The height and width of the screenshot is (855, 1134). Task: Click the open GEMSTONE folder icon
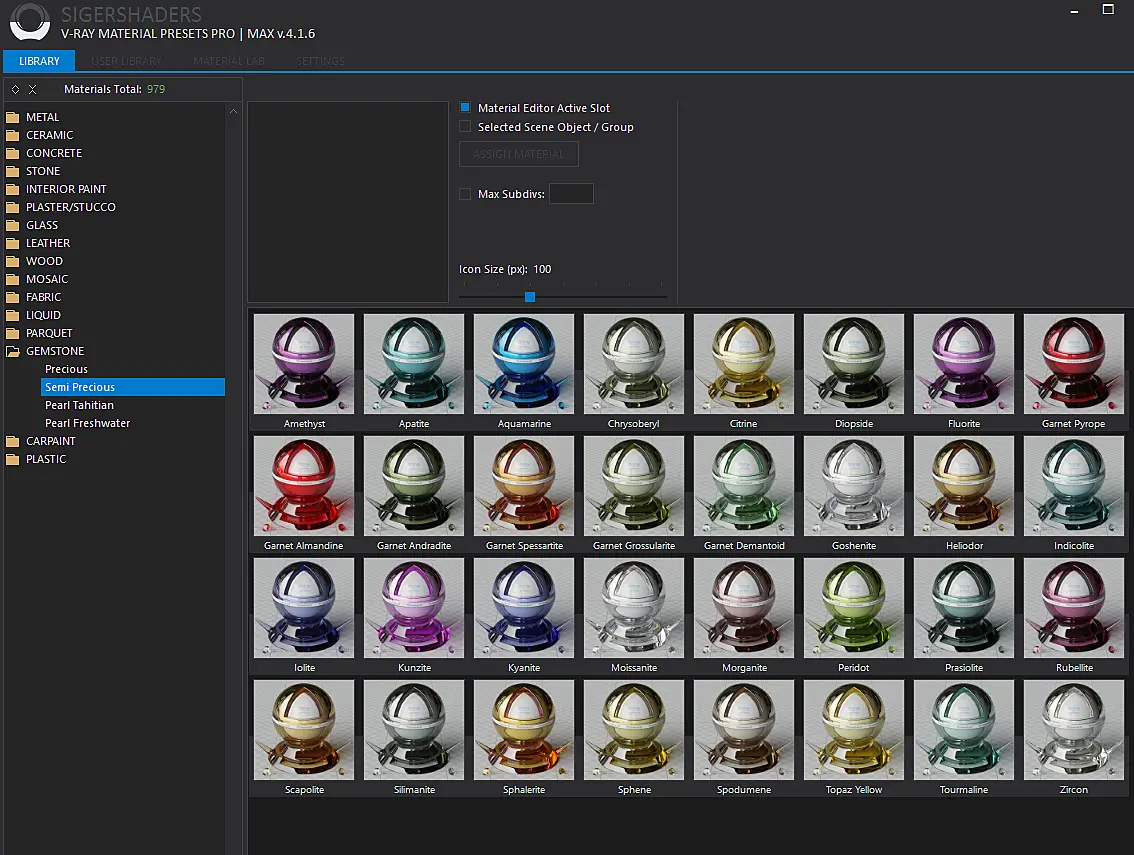12,352
